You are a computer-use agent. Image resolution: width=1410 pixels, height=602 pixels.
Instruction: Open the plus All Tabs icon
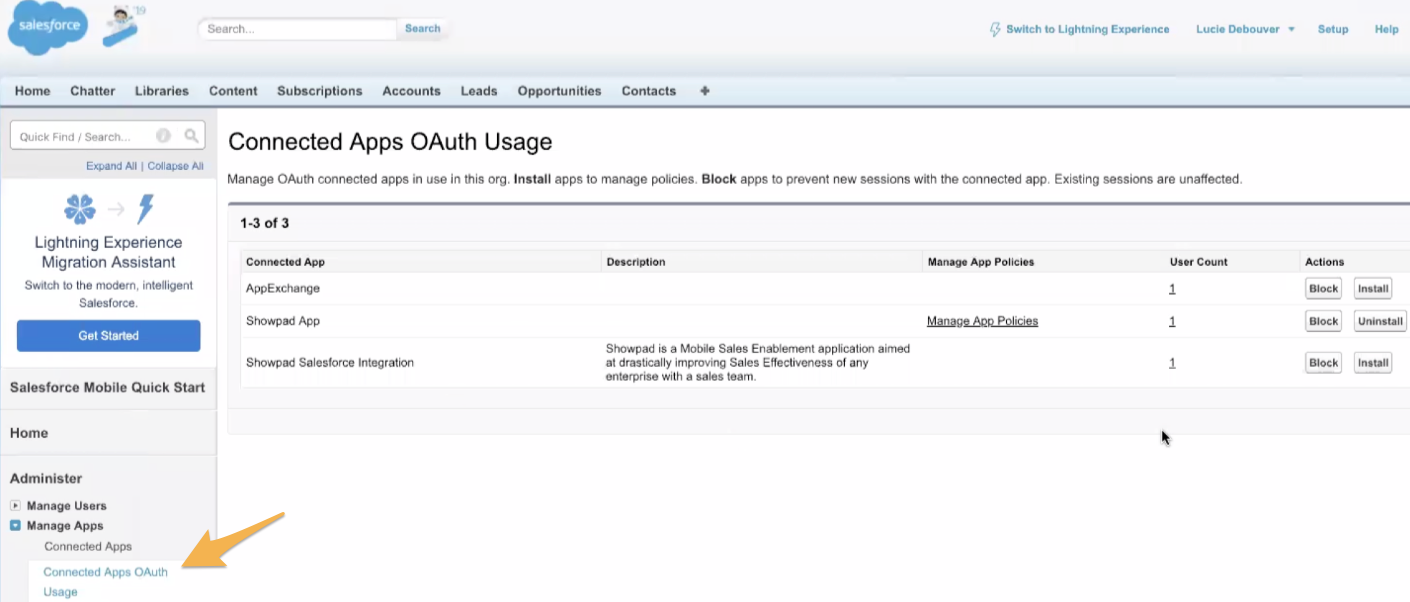705,91
